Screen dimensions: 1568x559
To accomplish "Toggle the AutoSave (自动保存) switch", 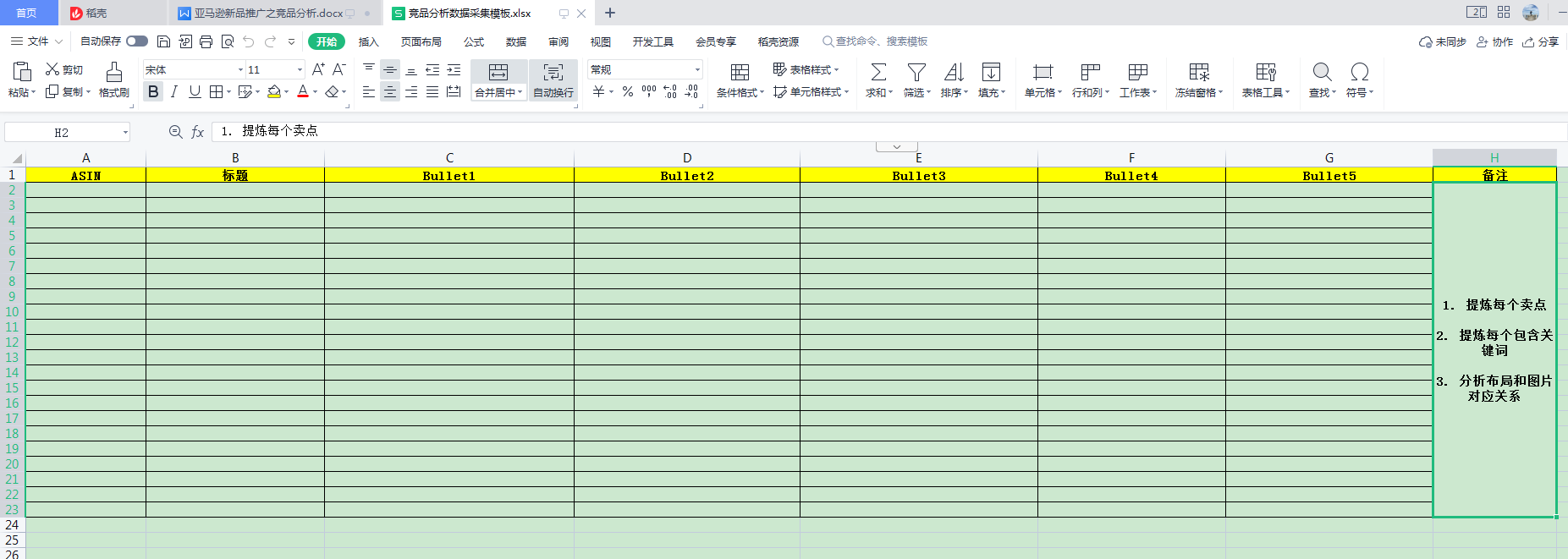I will (137, 41).
